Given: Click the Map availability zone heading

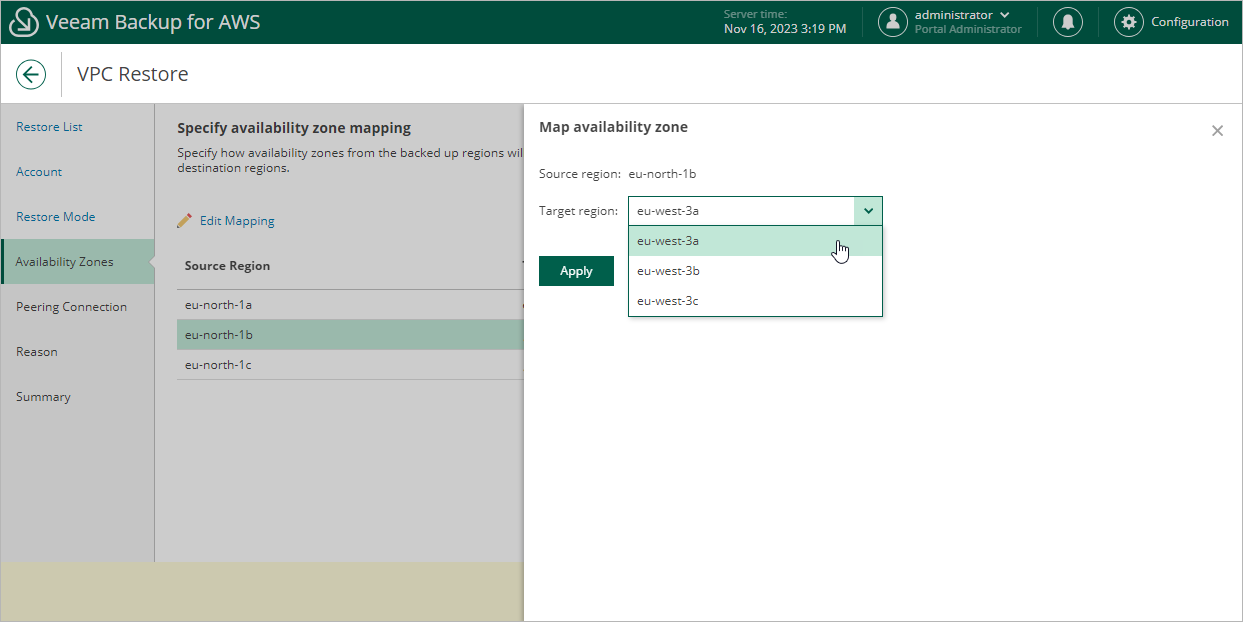Looking at the screenshot, I should tap(613, 127).
